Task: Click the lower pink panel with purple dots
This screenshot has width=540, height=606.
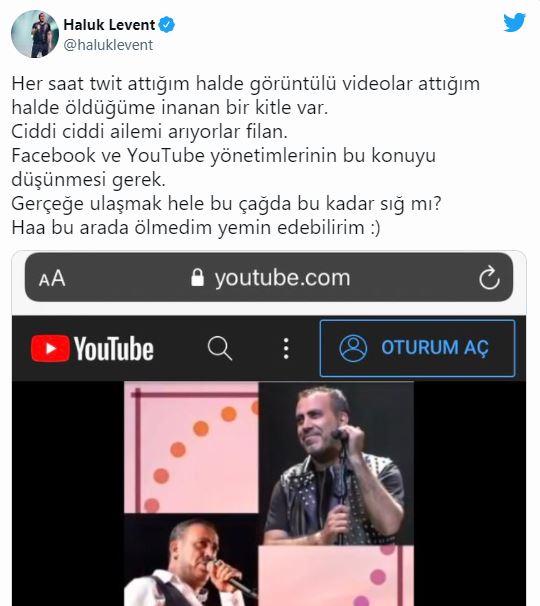Action: point(336,575)
